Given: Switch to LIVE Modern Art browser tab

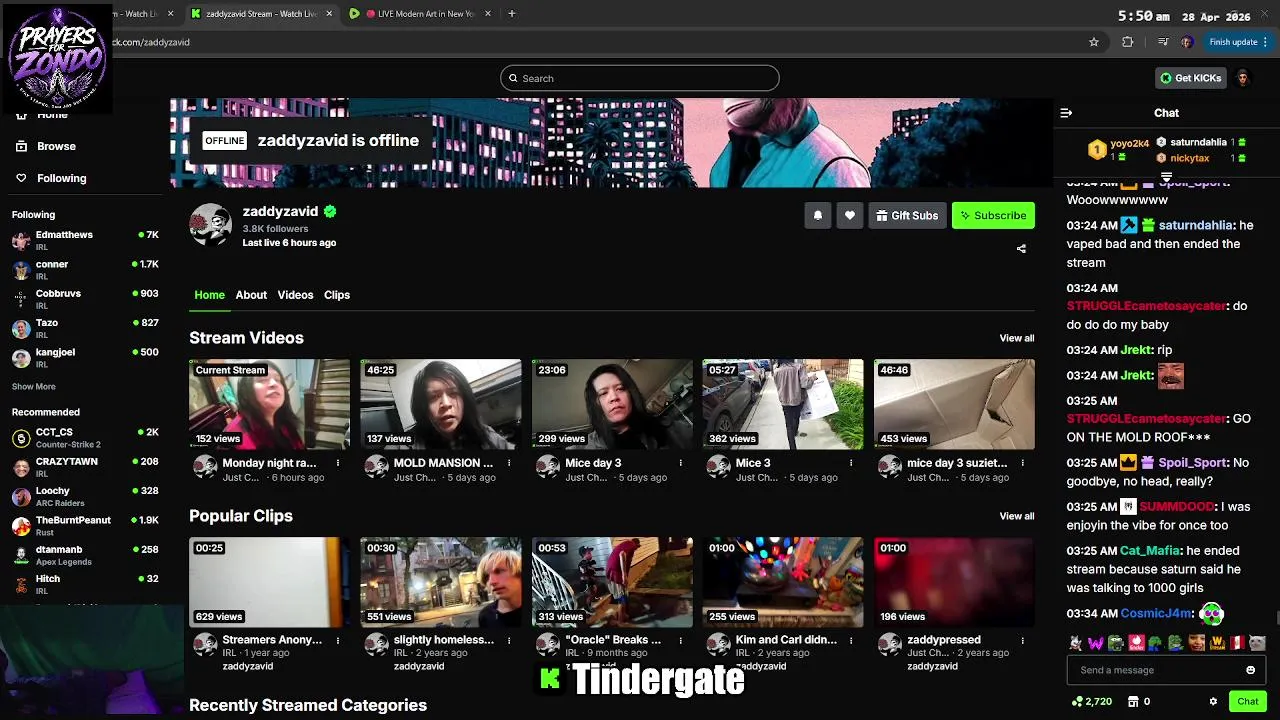Looking at the screenshot, I should [420, 14].
